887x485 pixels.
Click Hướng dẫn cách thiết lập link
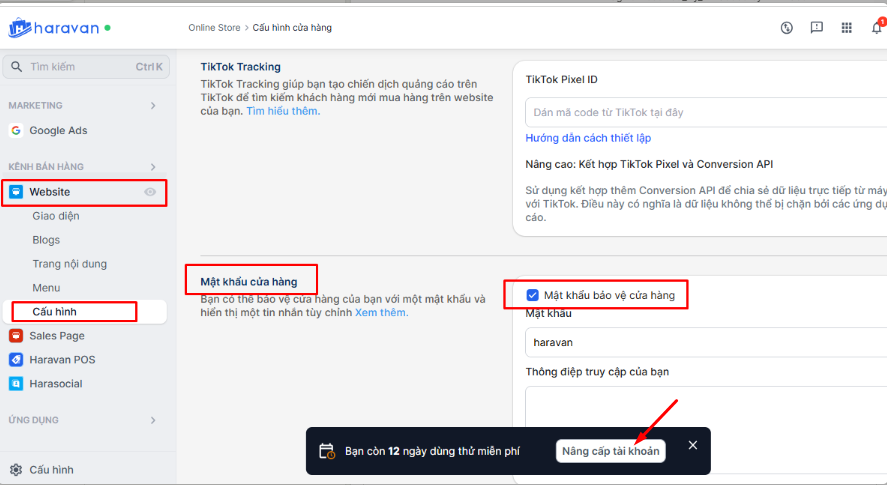pos(588,138)
